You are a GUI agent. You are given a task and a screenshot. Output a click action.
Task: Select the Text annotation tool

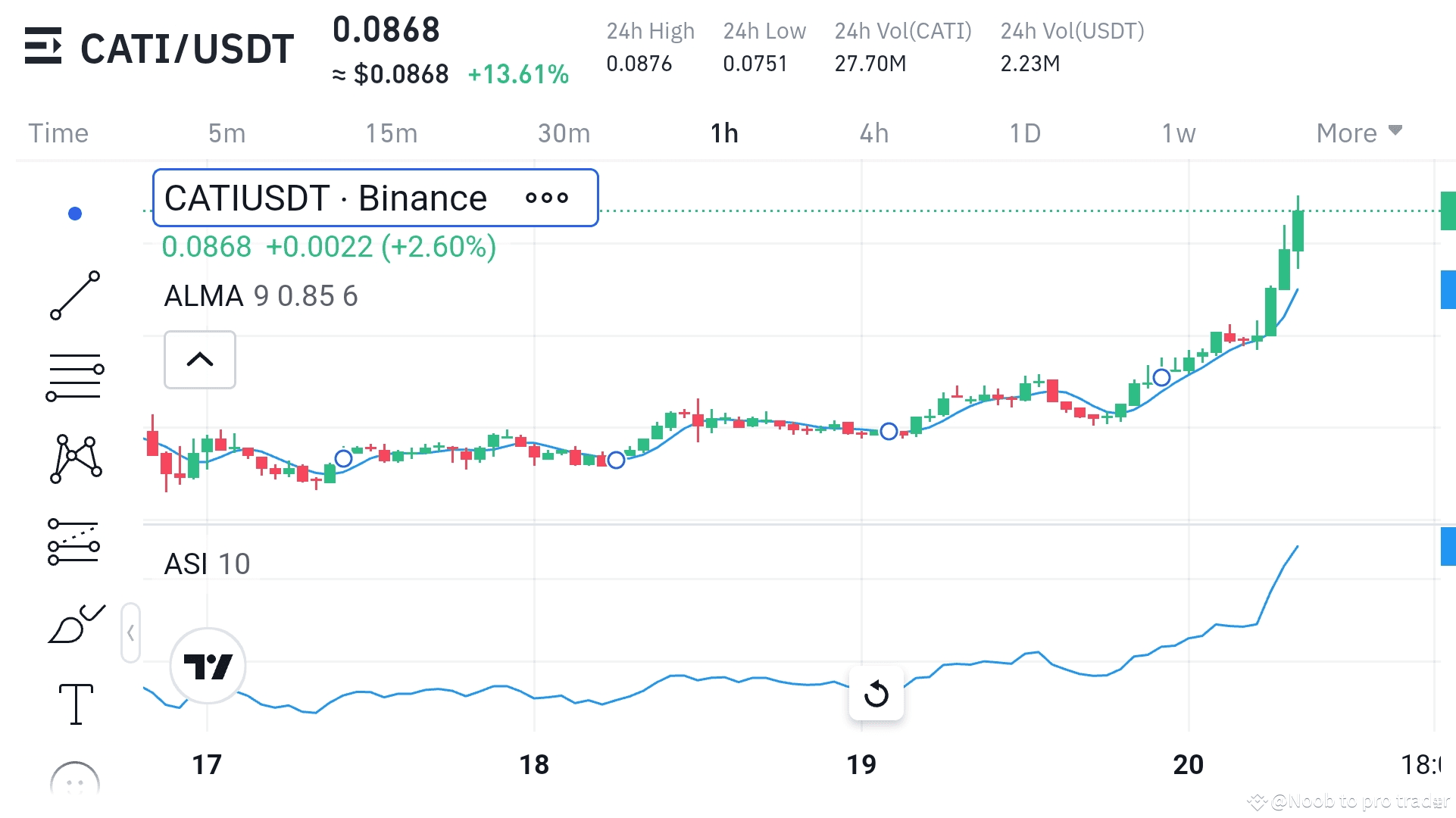tap(76, 704)
